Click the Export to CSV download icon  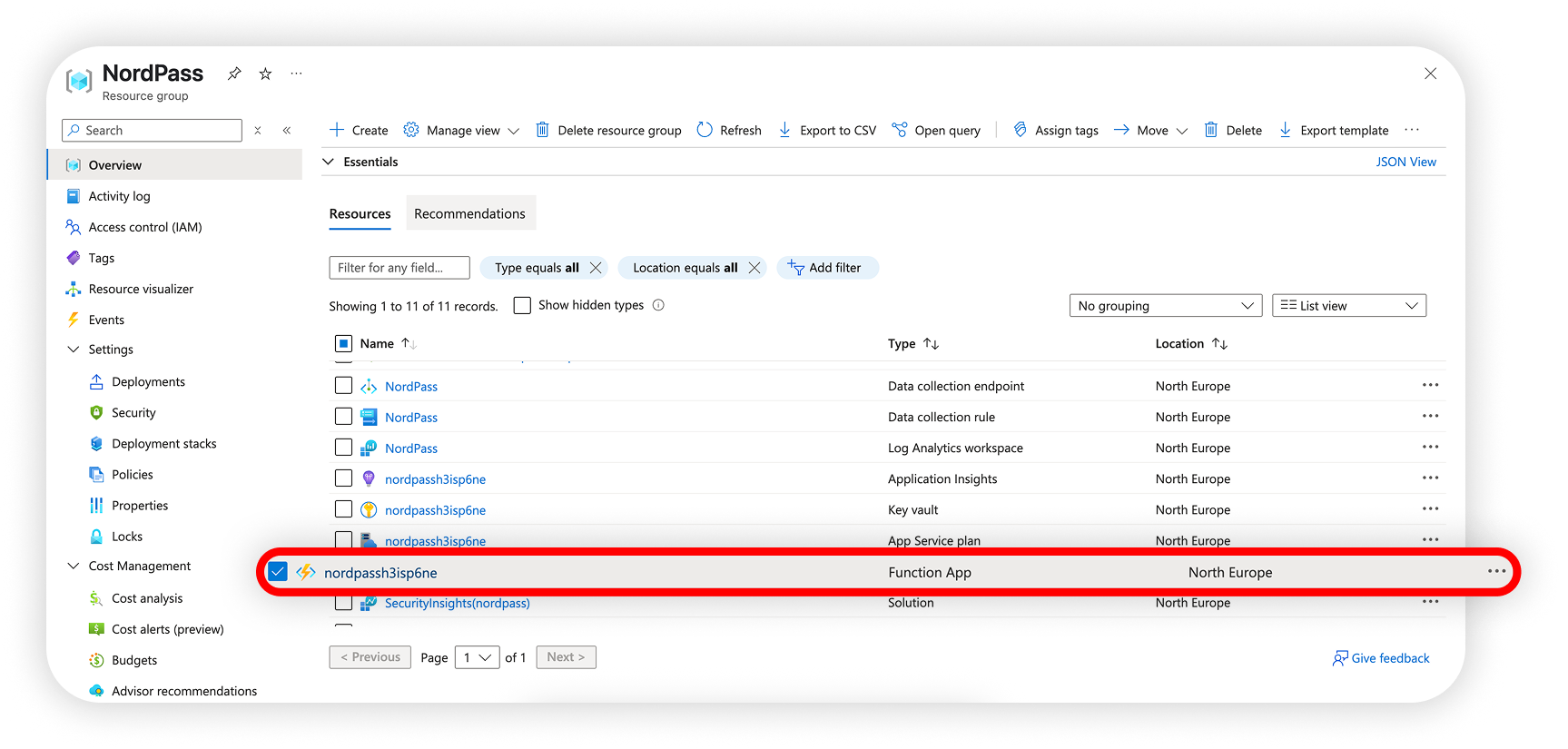[x=784, y=130]
